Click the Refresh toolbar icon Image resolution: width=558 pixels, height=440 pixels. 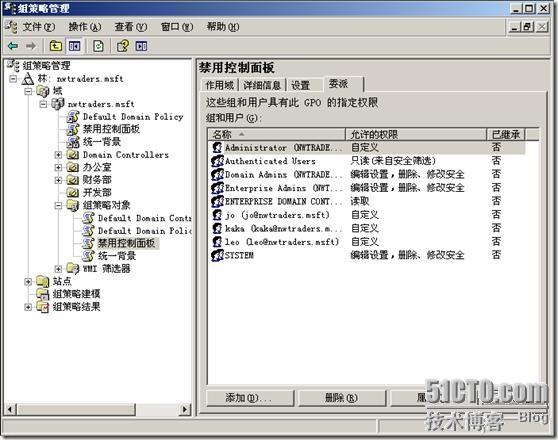point(98,46)
